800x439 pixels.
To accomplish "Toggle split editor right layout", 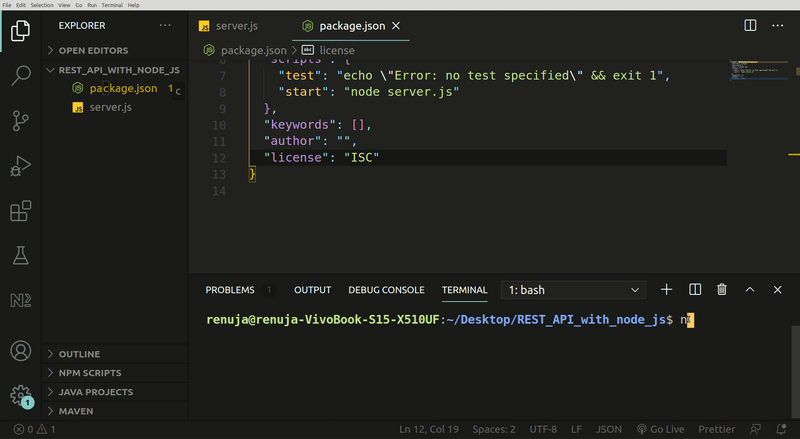I will pos(750,24).
